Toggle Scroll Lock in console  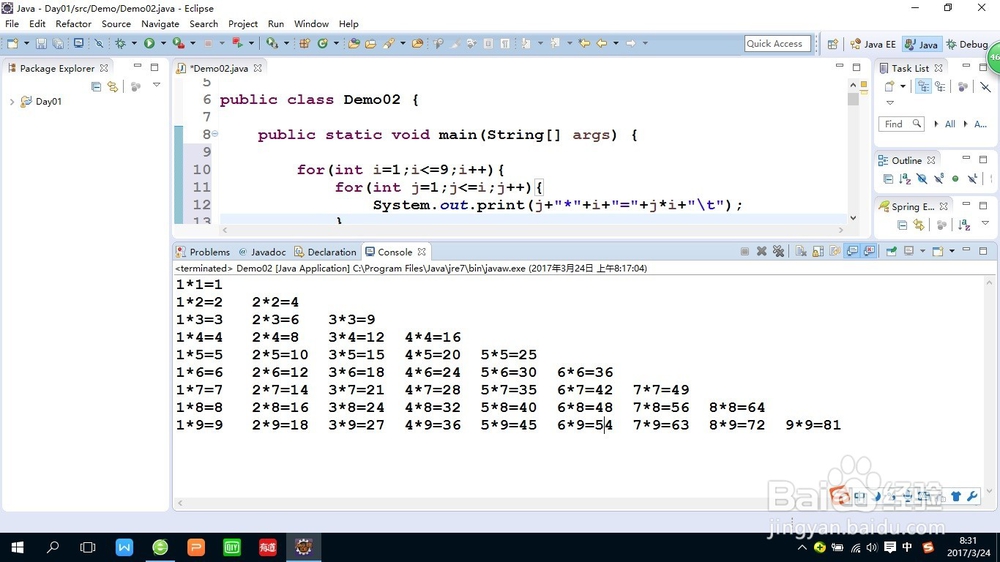(818, 251)
